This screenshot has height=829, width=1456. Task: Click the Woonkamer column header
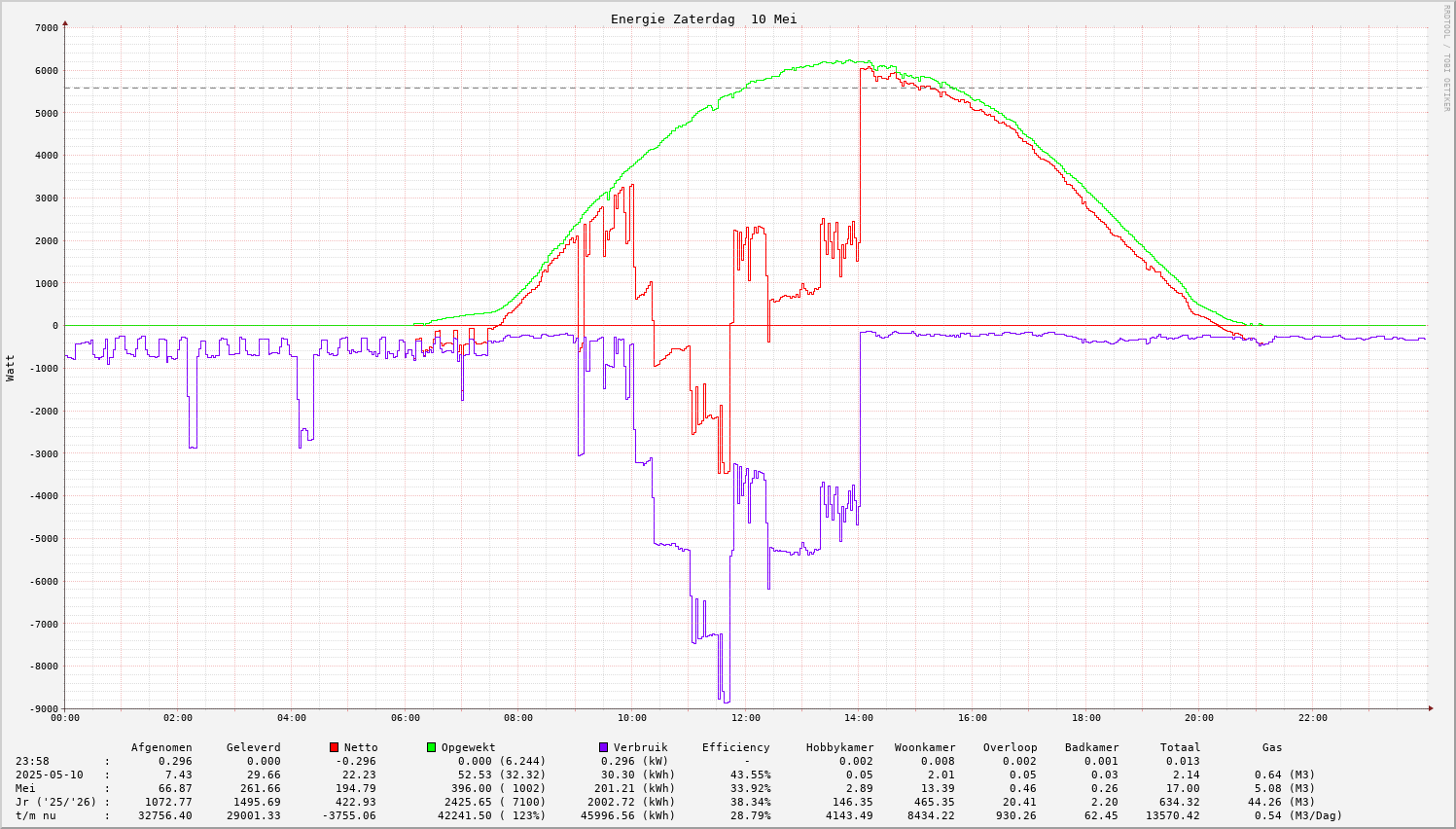925,747
